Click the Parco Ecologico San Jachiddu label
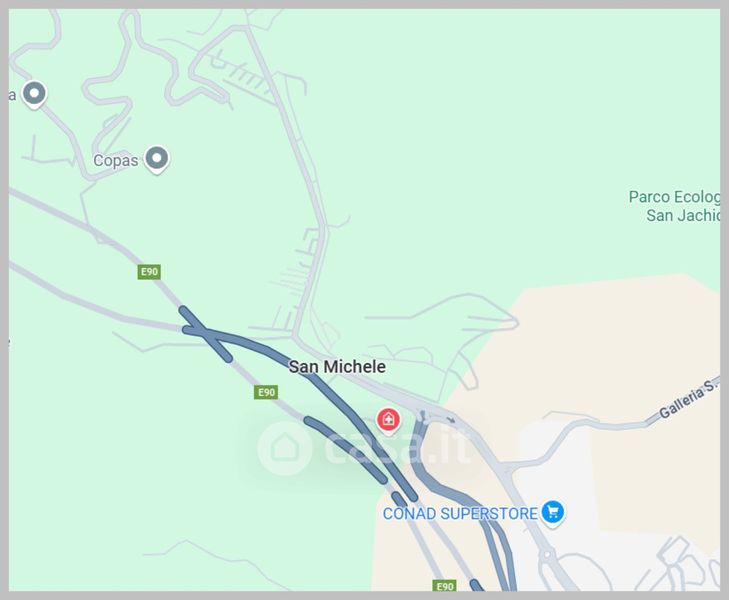The image size is (729, 600). [x=674, y=206]
